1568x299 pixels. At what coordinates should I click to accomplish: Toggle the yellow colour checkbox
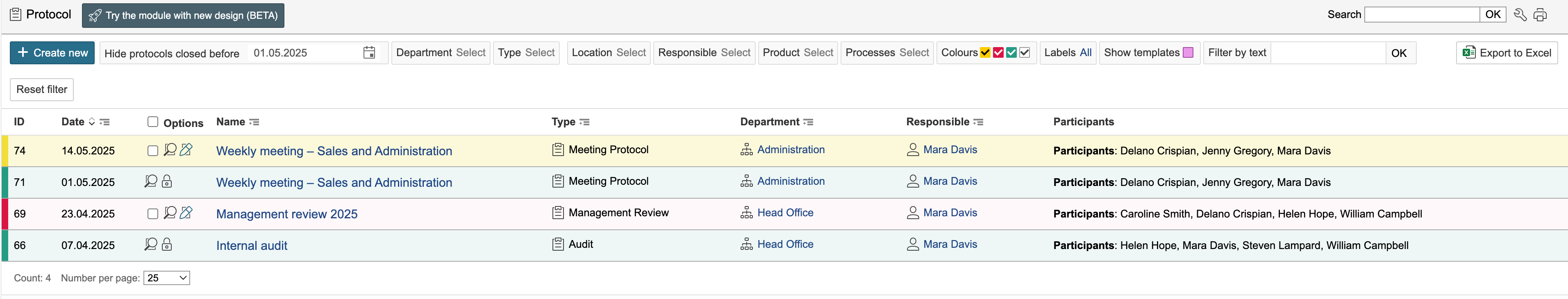coord(985,53)
